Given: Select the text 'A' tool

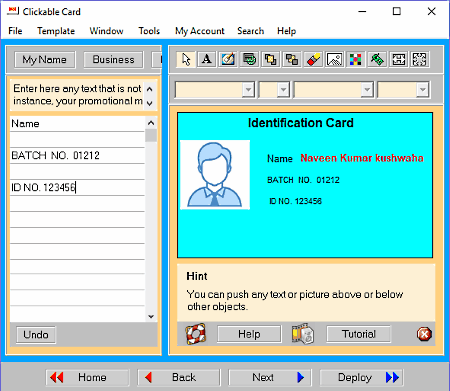Looking at the screenshot, I should point(207,60).
